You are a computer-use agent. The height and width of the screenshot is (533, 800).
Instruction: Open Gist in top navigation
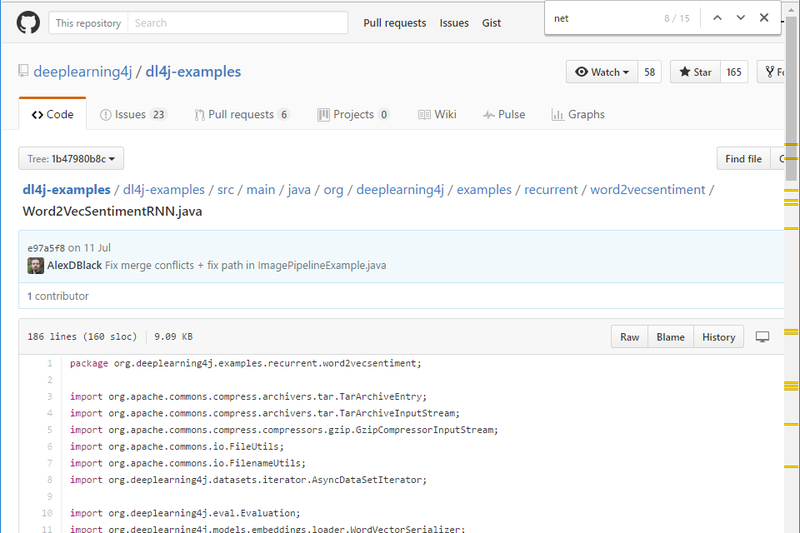pos(491,23)
